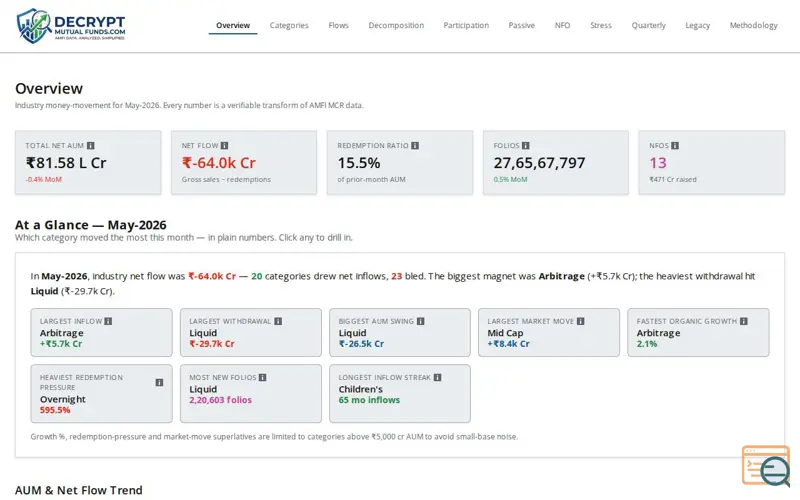800x500 pixels.
Task: Open Biggest AUM Swing Liquid card
Action: (399, 332)
